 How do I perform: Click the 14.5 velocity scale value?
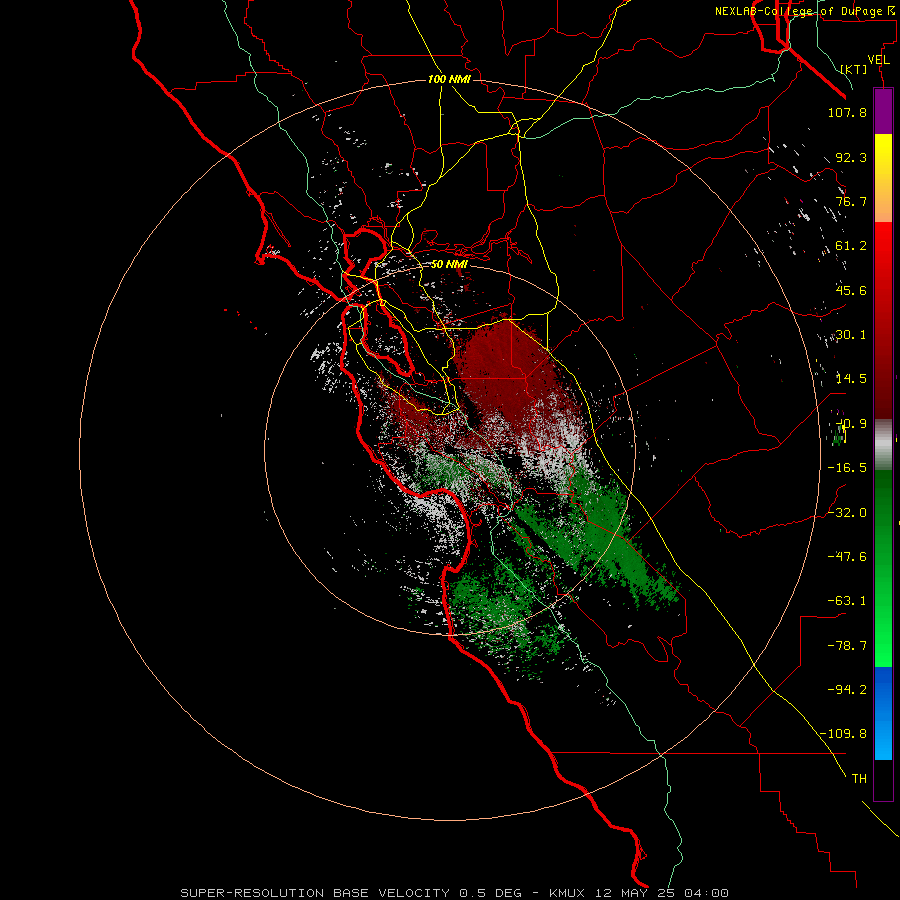[851, 379]
